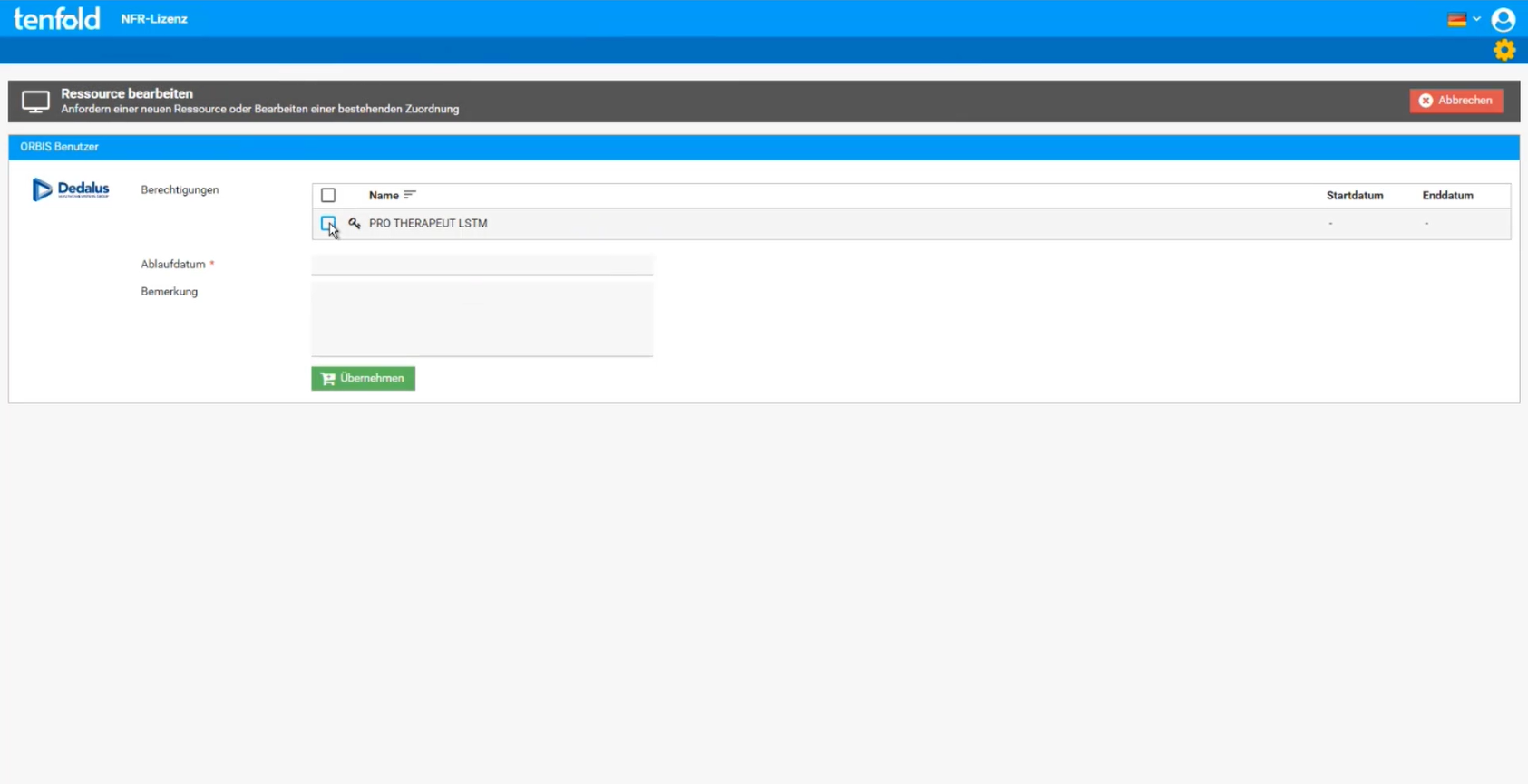Open the orange settings gear

(1504, 50)
